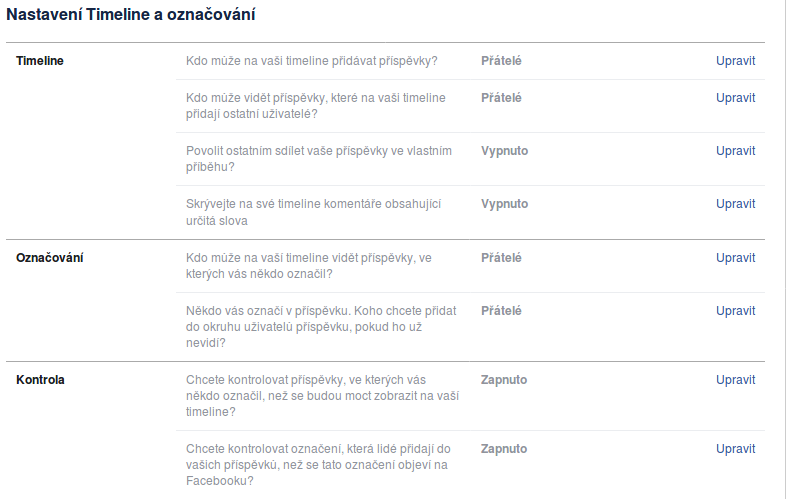Click Upravit for who can add posts to timeline
This screenshot has width=787, height=499.
click(735, 61)
